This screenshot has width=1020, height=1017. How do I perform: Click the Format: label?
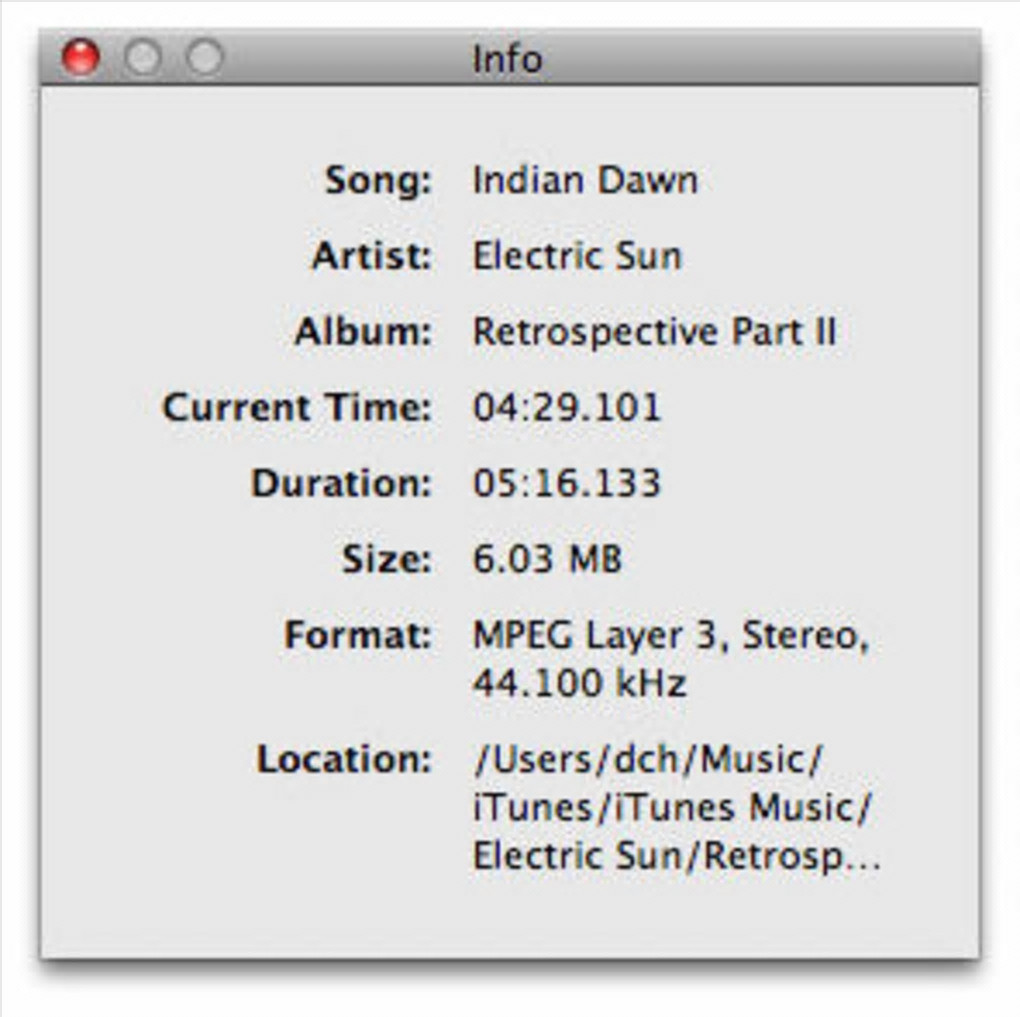tap(358, 634)
